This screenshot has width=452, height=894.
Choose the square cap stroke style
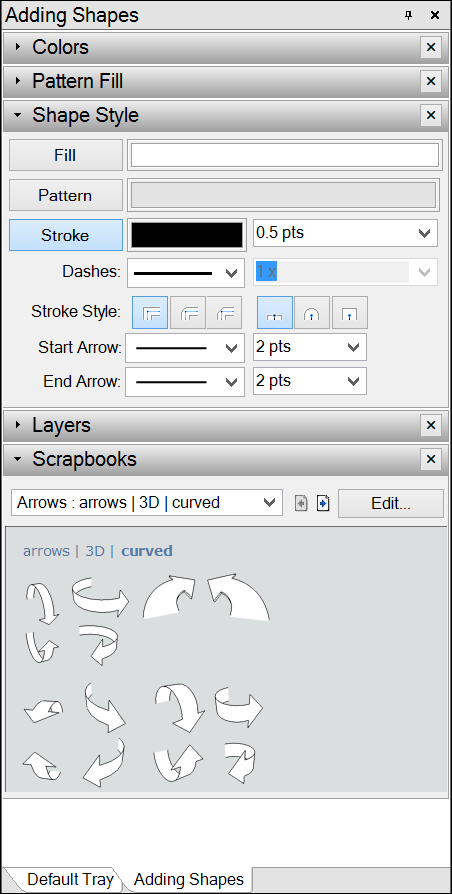click(x=349, y=312)
